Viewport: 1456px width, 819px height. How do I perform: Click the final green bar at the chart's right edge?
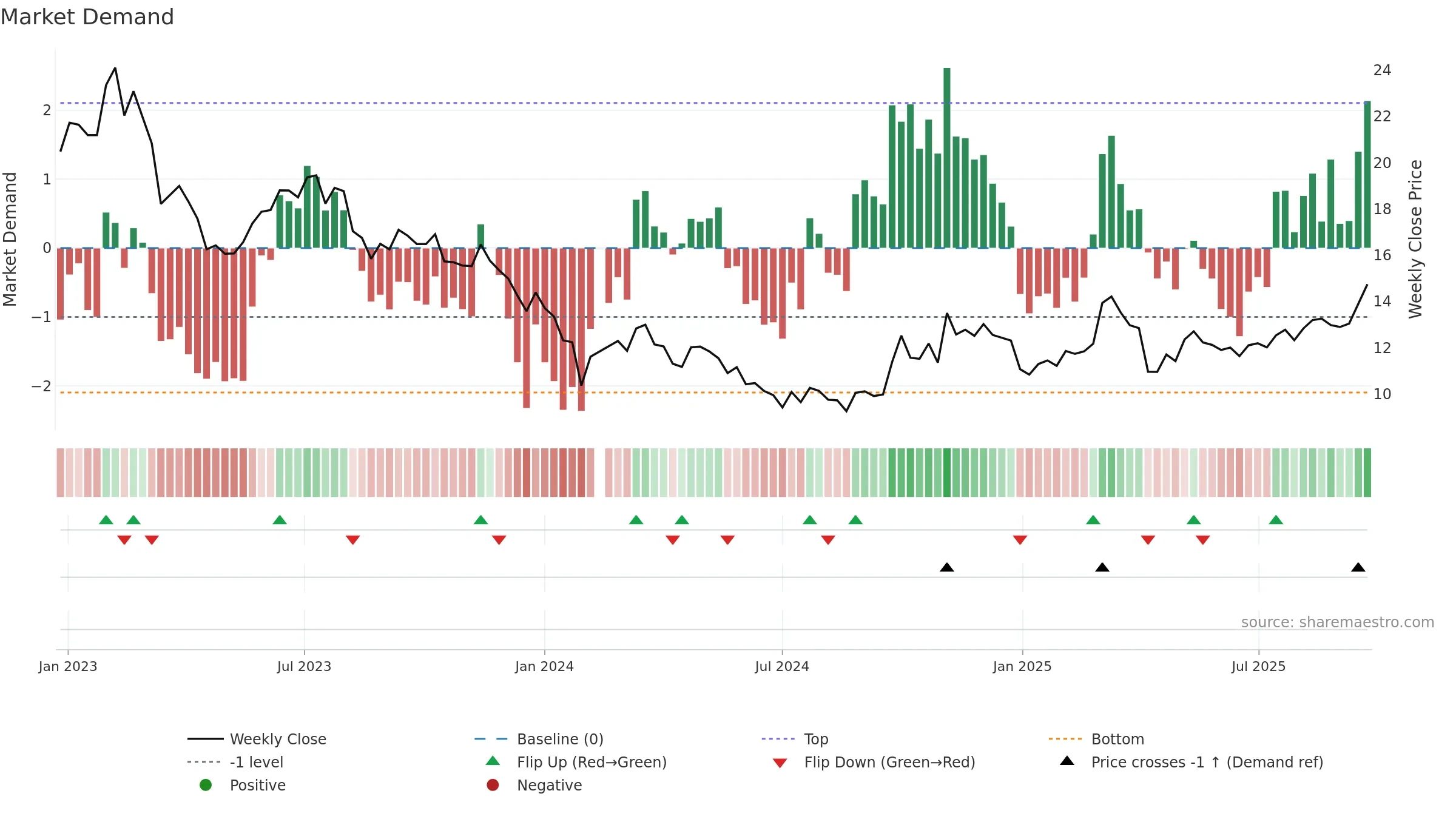click(1367, 175)
